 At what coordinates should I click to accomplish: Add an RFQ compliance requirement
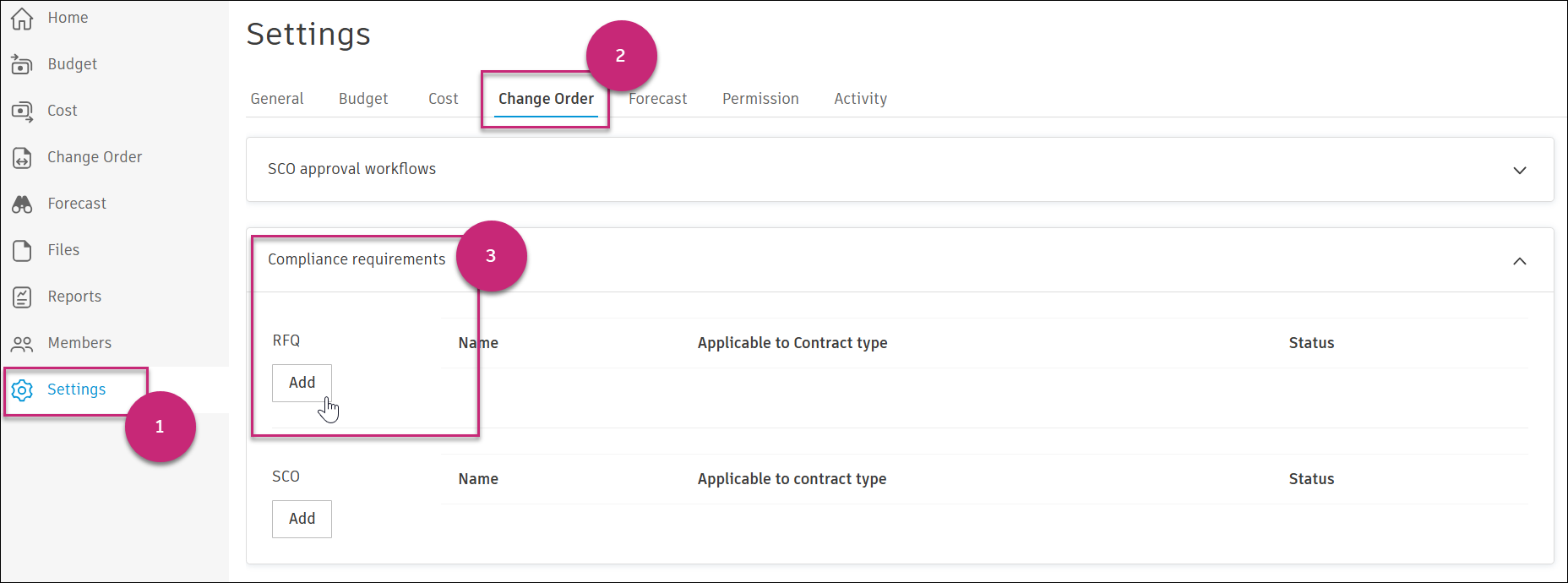point(302,383)
